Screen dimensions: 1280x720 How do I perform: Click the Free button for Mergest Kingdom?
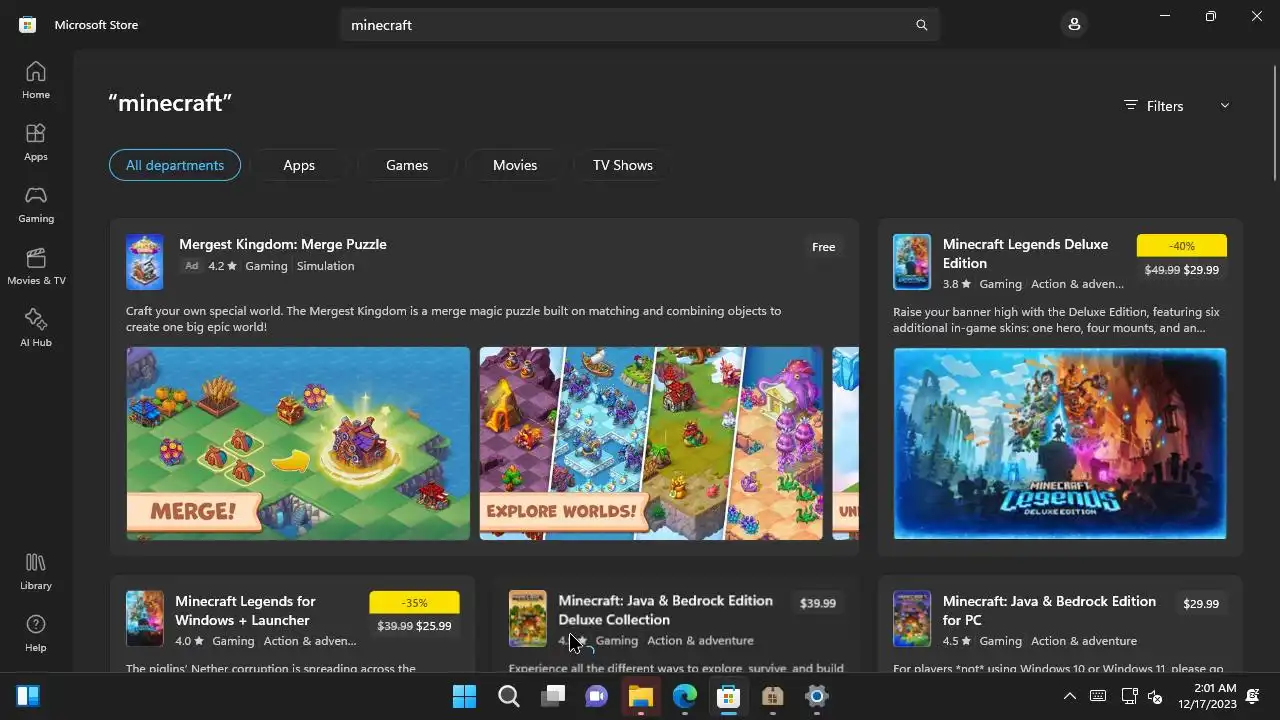[x=824, y=247]
